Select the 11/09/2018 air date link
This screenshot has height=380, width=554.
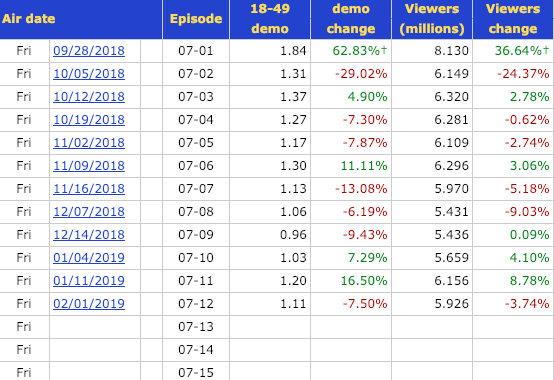coord(89,166)
